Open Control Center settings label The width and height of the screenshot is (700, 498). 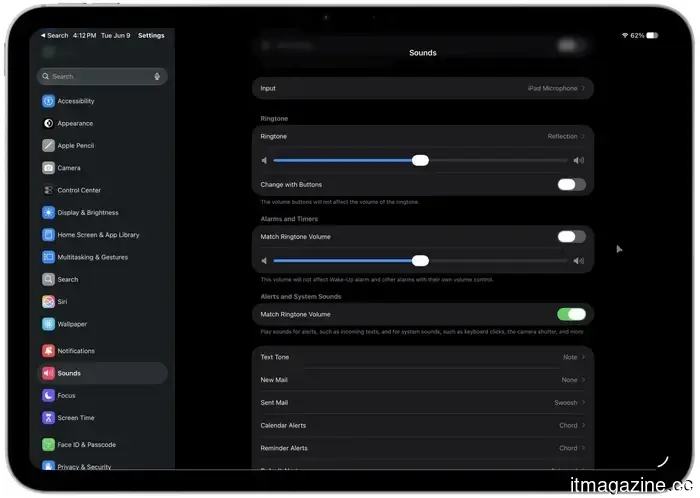pos(79,190)
